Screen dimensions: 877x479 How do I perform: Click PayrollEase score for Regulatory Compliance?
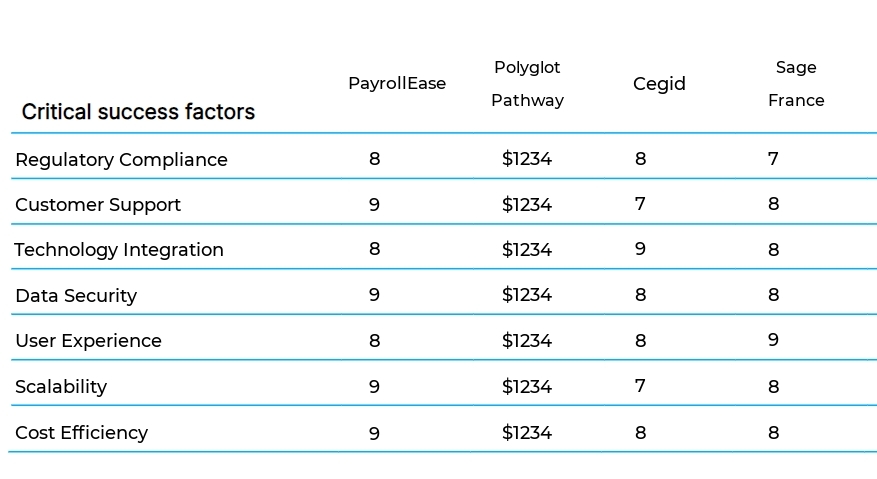[x=374, y=159]
